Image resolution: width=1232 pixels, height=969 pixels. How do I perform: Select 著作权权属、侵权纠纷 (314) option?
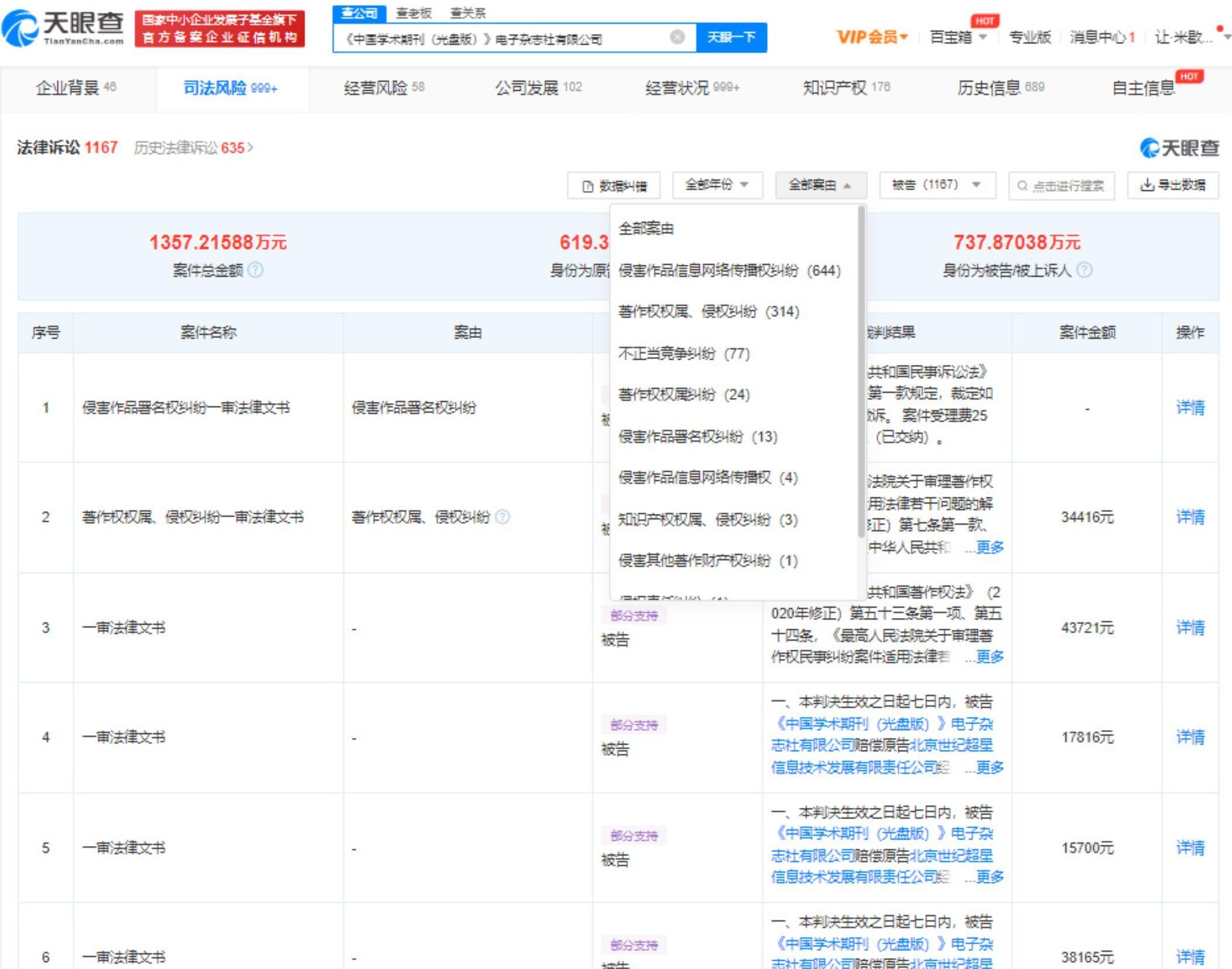(709, 312)
